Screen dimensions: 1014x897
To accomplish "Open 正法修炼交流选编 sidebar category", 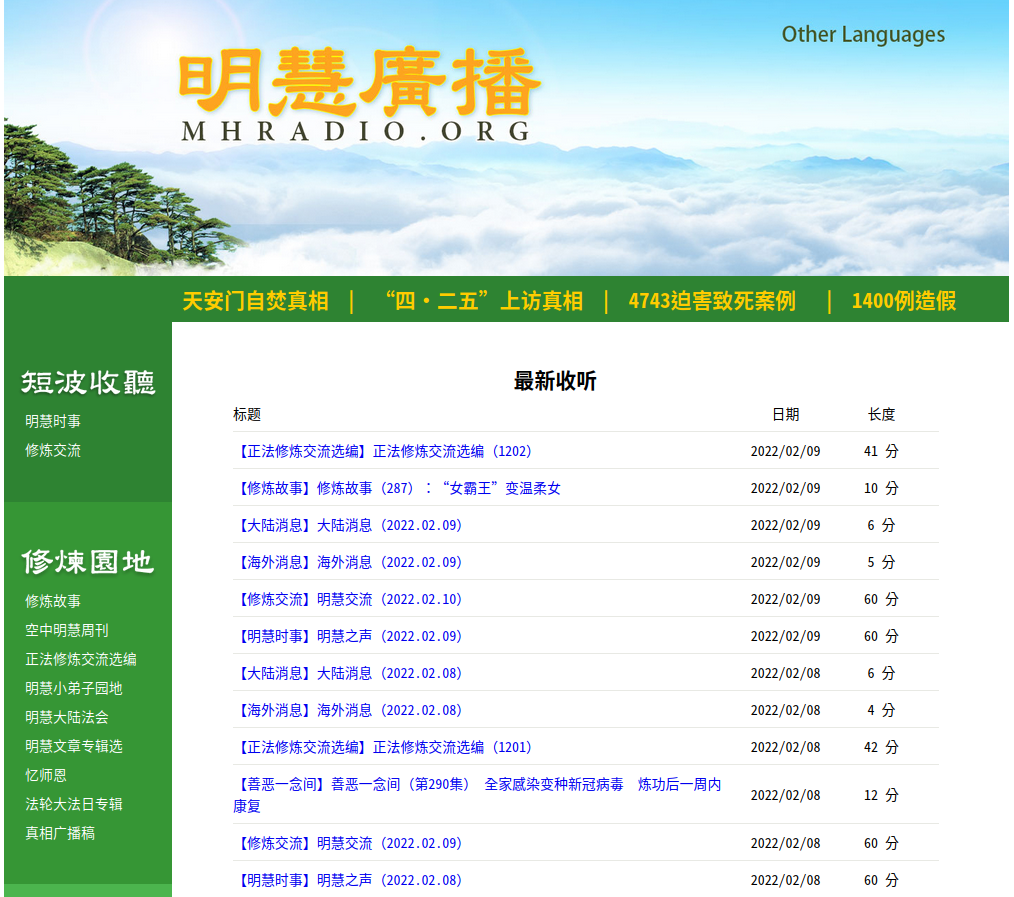I will [x=81, y=660].
